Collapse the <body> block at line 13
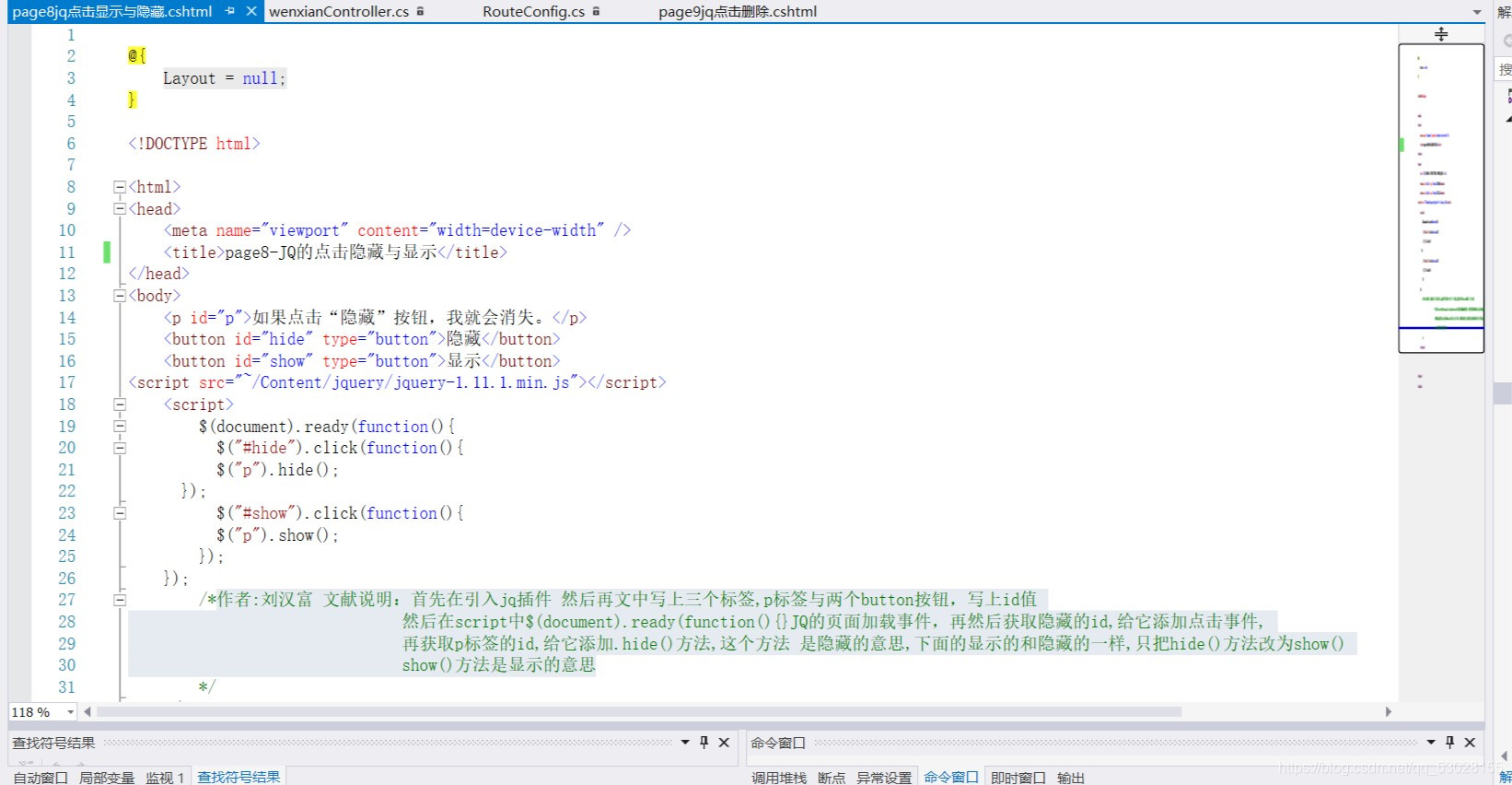Image resolution: width=1512 pixels, height=785 pixels. 120,296
